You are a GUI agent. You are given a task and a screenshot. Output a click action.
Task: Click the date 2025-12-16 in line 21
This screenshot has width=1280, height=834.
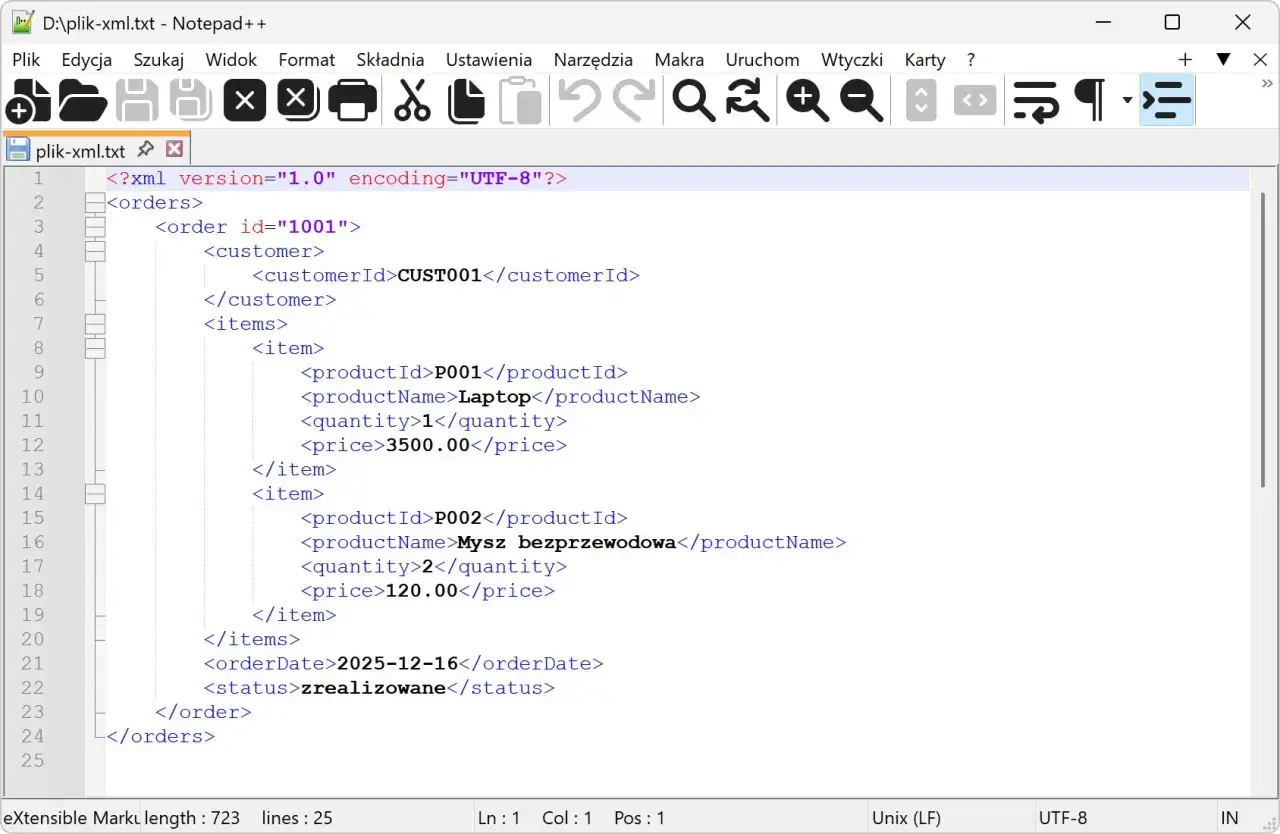pos(398,664)
